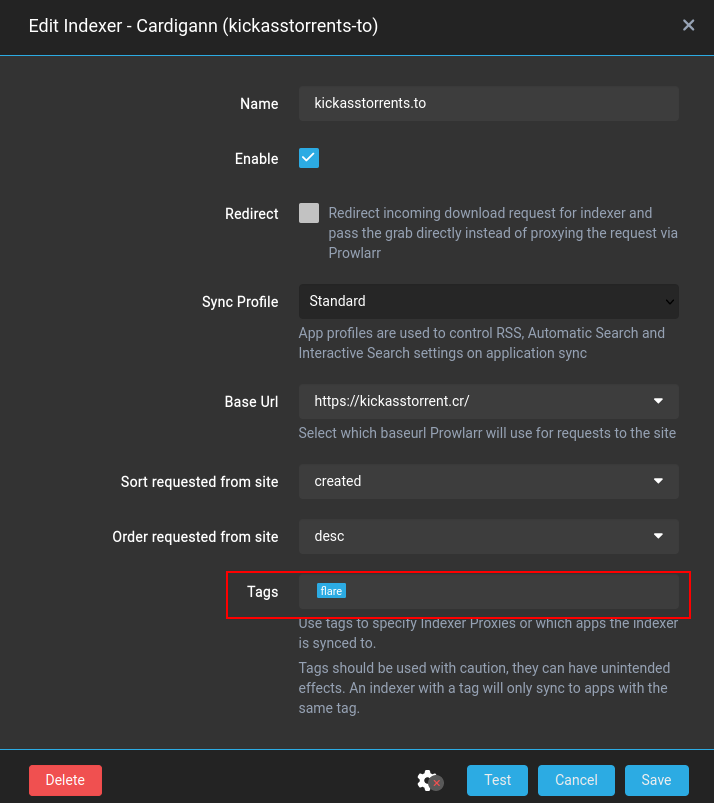This screenshot has height=803, width=714.
Task: Toggle the Enable checkbox
Action: 309,158
